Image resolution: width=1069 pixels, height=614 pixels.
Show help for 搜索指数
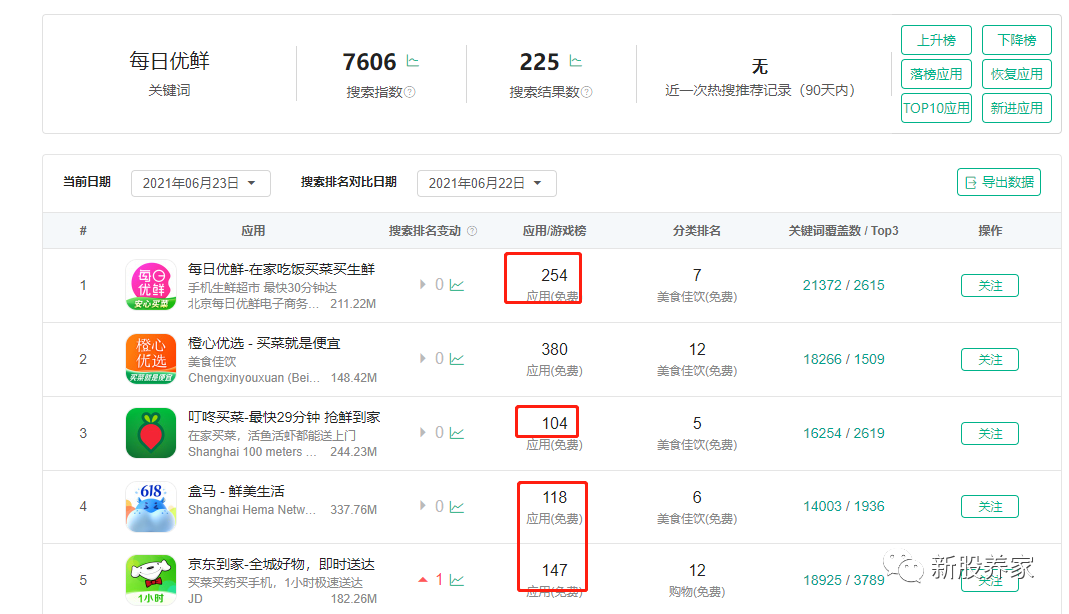point(410,92)
